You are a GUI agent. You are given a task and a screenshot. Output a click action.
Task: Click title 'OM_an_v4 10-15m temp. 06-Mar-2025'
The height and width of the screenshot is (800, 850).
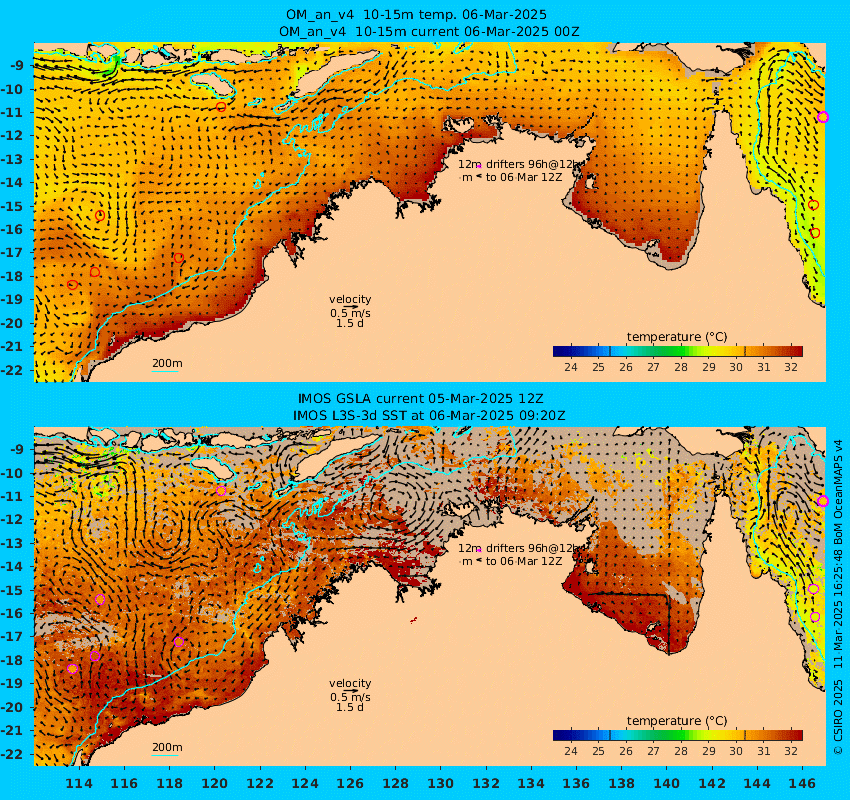[x=416, y=15]
